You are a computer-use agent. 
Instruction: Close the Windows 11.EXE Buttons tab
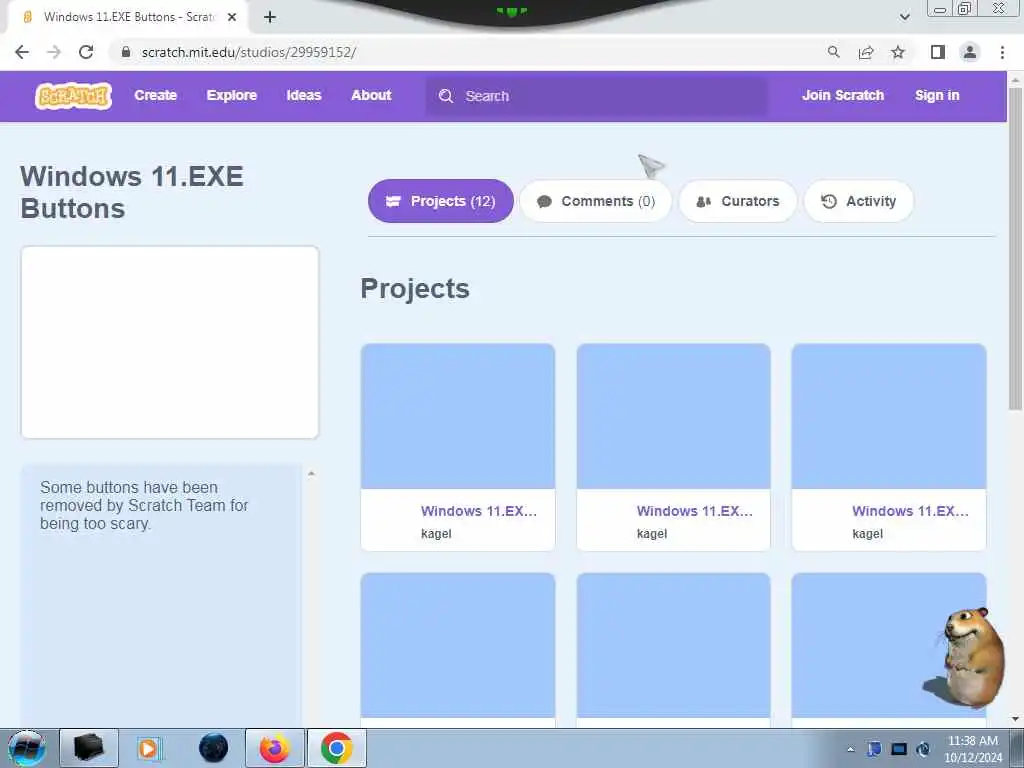(232, 17)
